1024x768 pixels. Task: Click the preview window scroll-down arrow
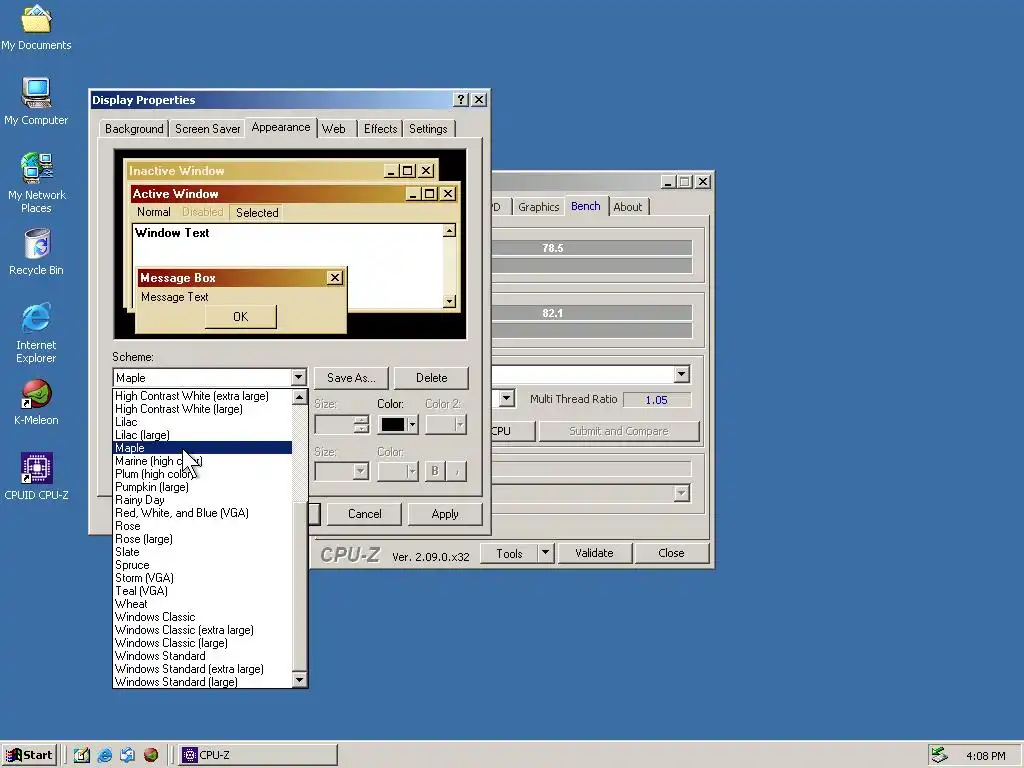click(449, 301)
